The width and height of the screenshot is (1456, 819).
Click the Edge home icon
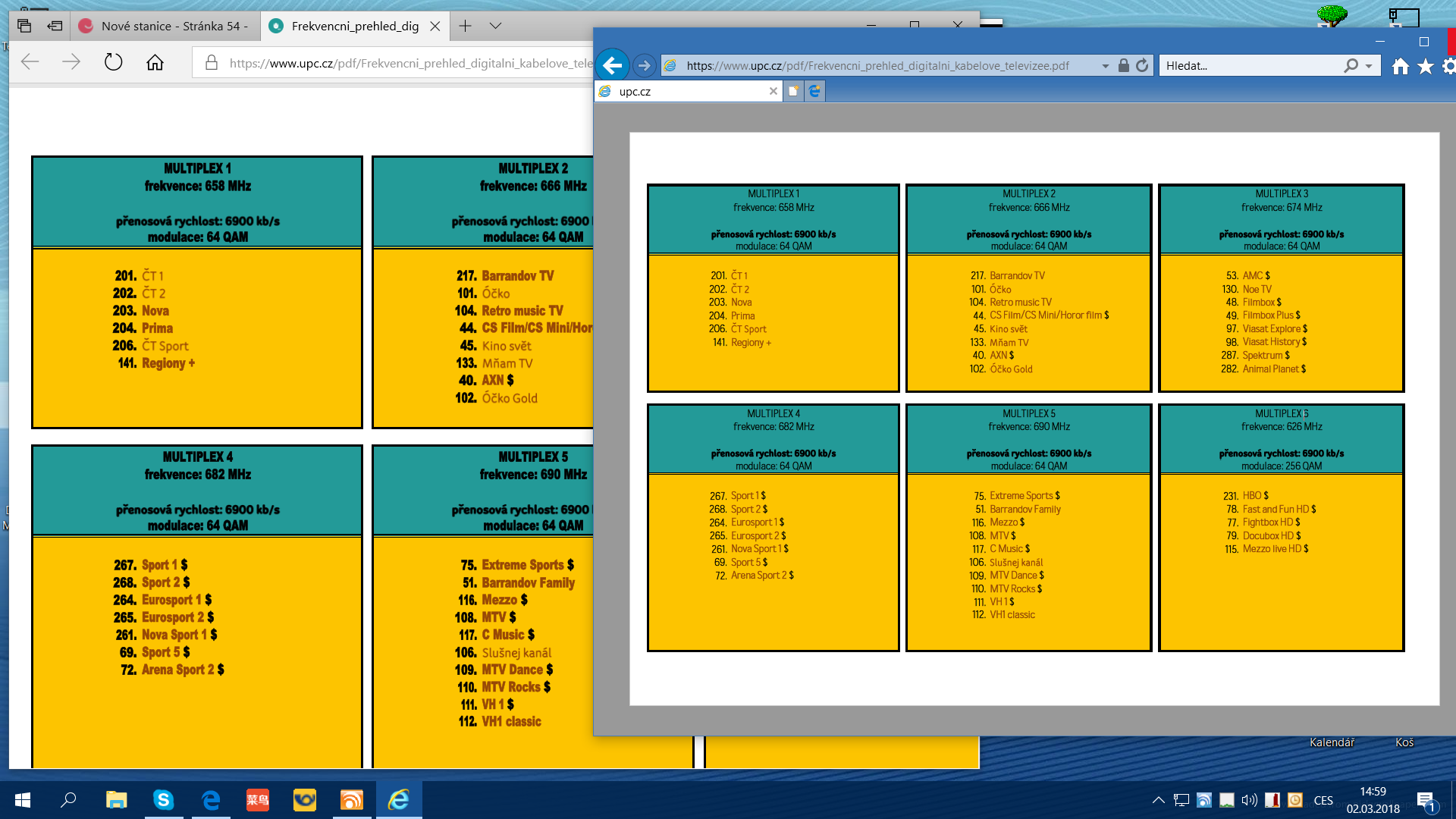tap(155, 62)
